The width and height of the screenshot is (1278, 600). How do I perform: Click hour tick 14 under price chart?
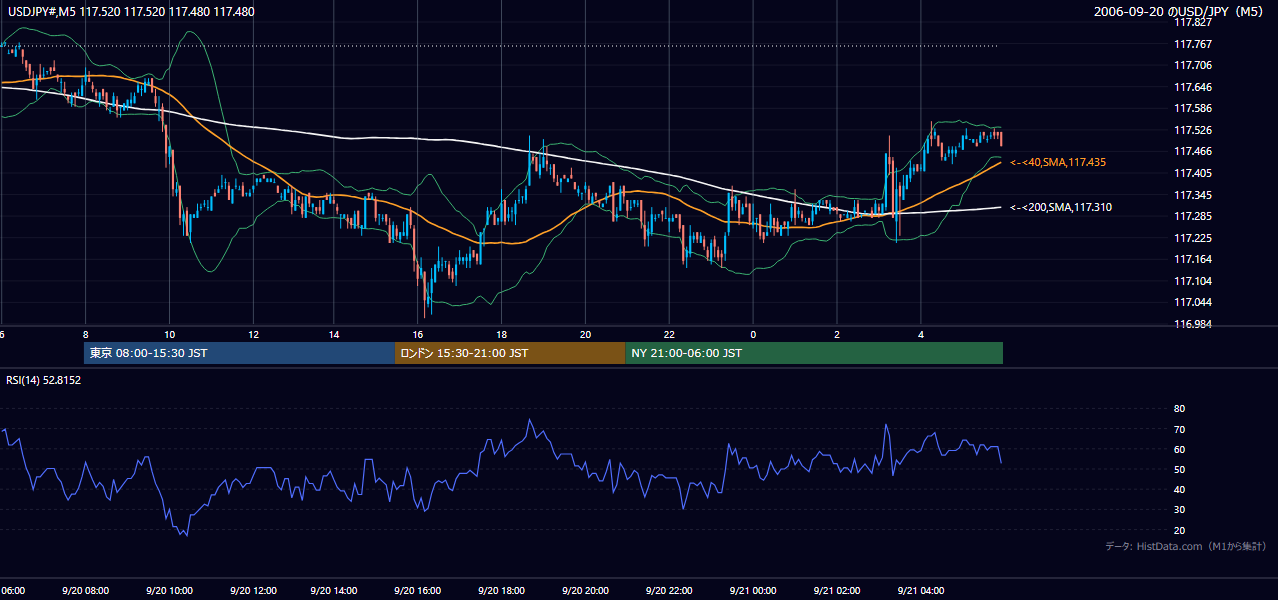(335, 334)
